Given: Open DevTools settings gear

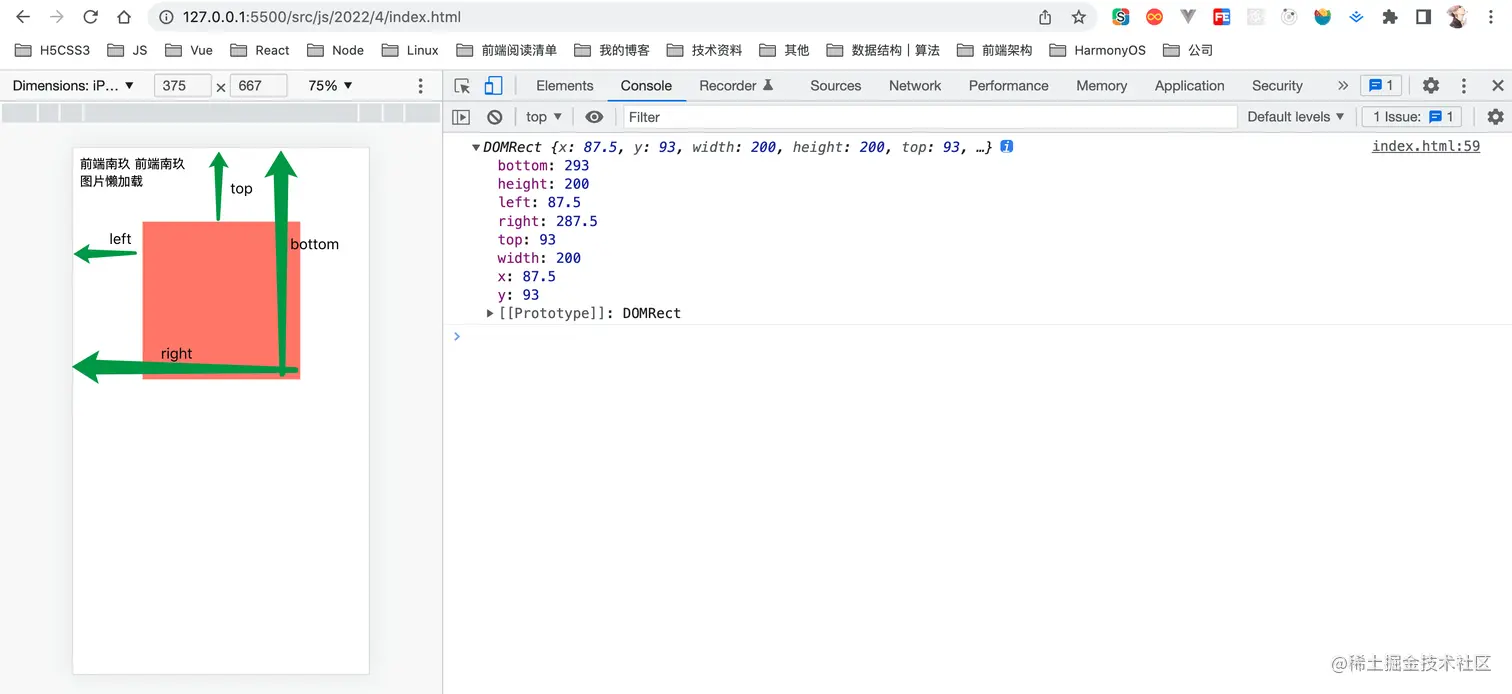Looking at the screenshot, I should click(1431, 86).
